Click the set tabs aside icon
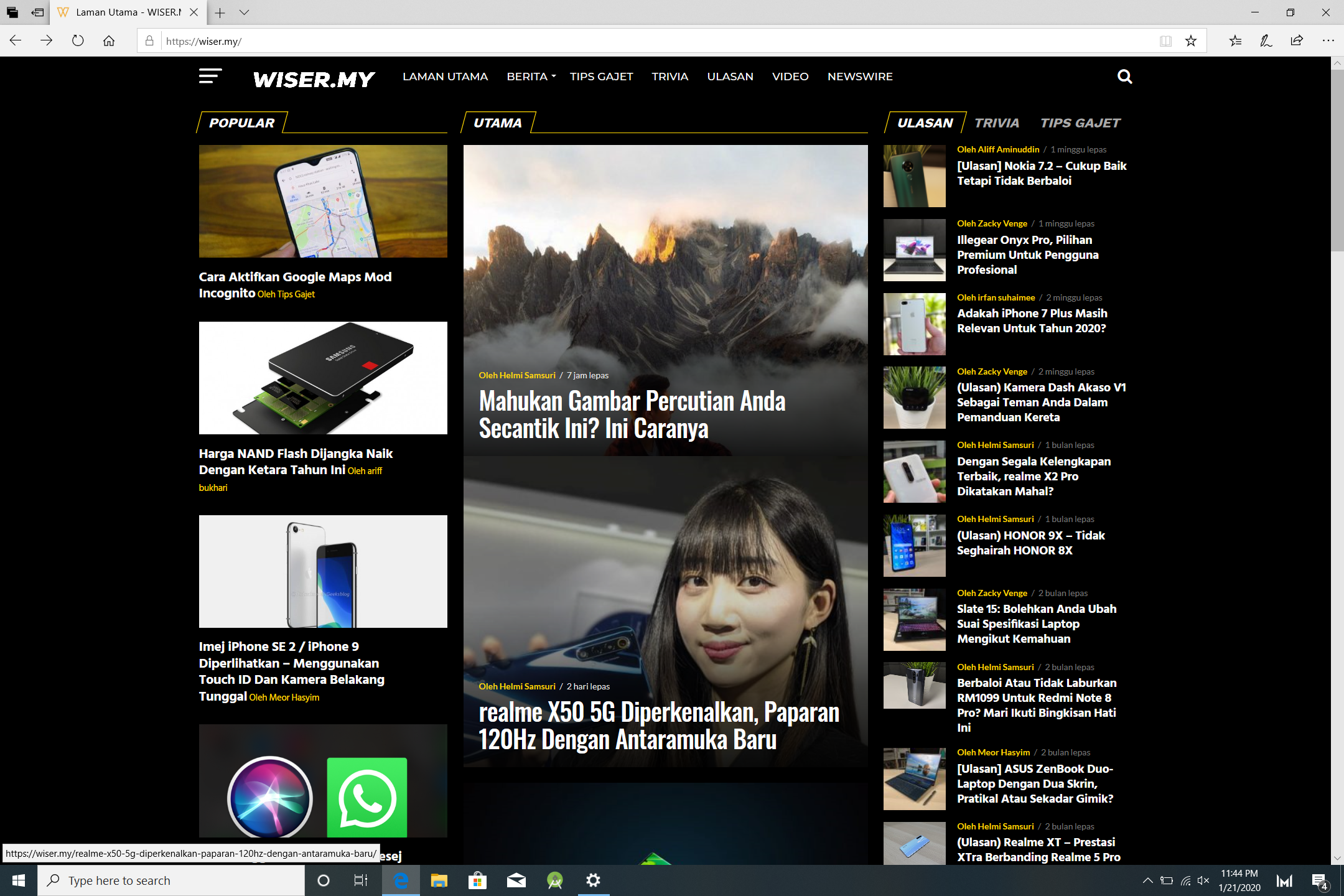This screenshot has height=896, width=1344. [x=37, y=12]
